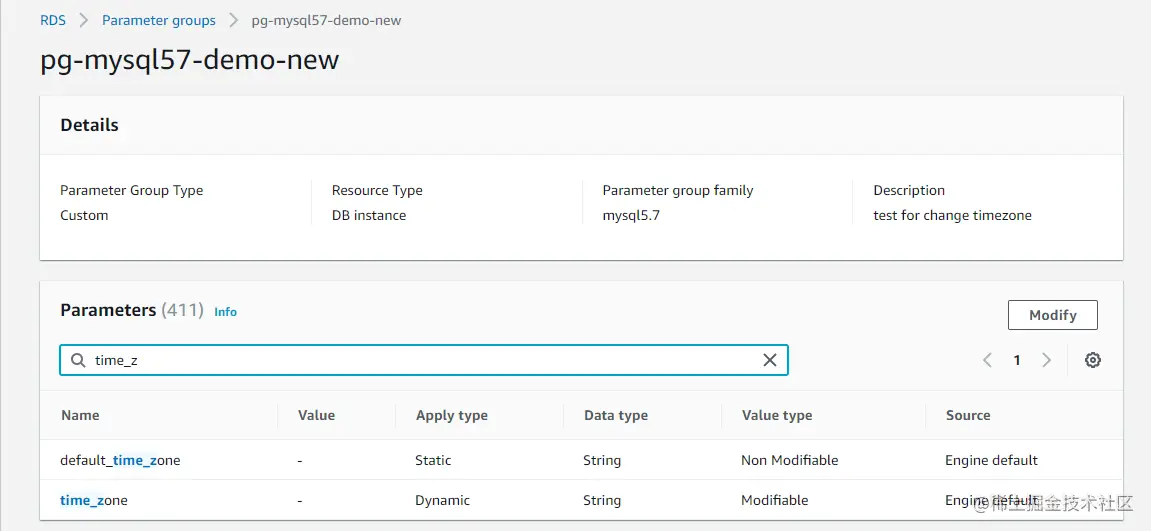Image resolution: width=1151 pixels, height=531 pixels.
Task: Navigate to RDS breadcrumb
Action: [x=53, y=20]
